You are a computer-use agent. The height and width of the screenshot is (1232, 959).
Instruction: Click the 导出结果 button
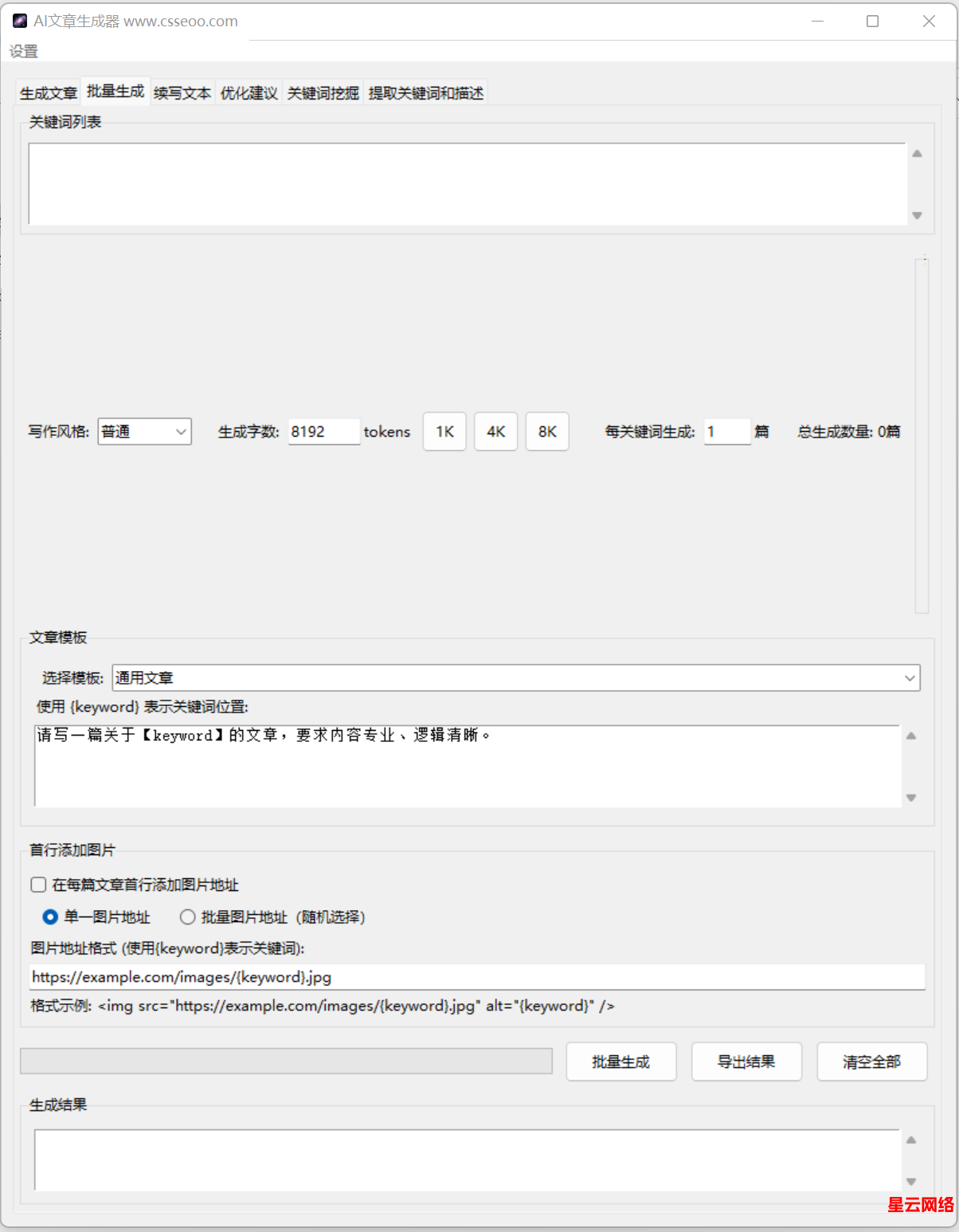click(x=746, y=1061)
